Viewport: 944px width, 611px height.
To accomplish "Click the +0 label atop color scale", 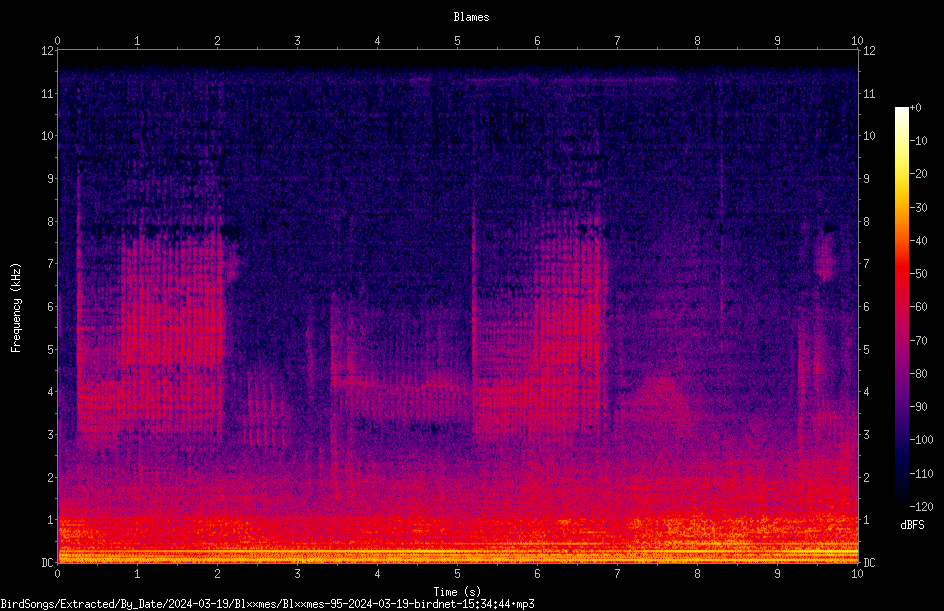I will click(916, 108).
